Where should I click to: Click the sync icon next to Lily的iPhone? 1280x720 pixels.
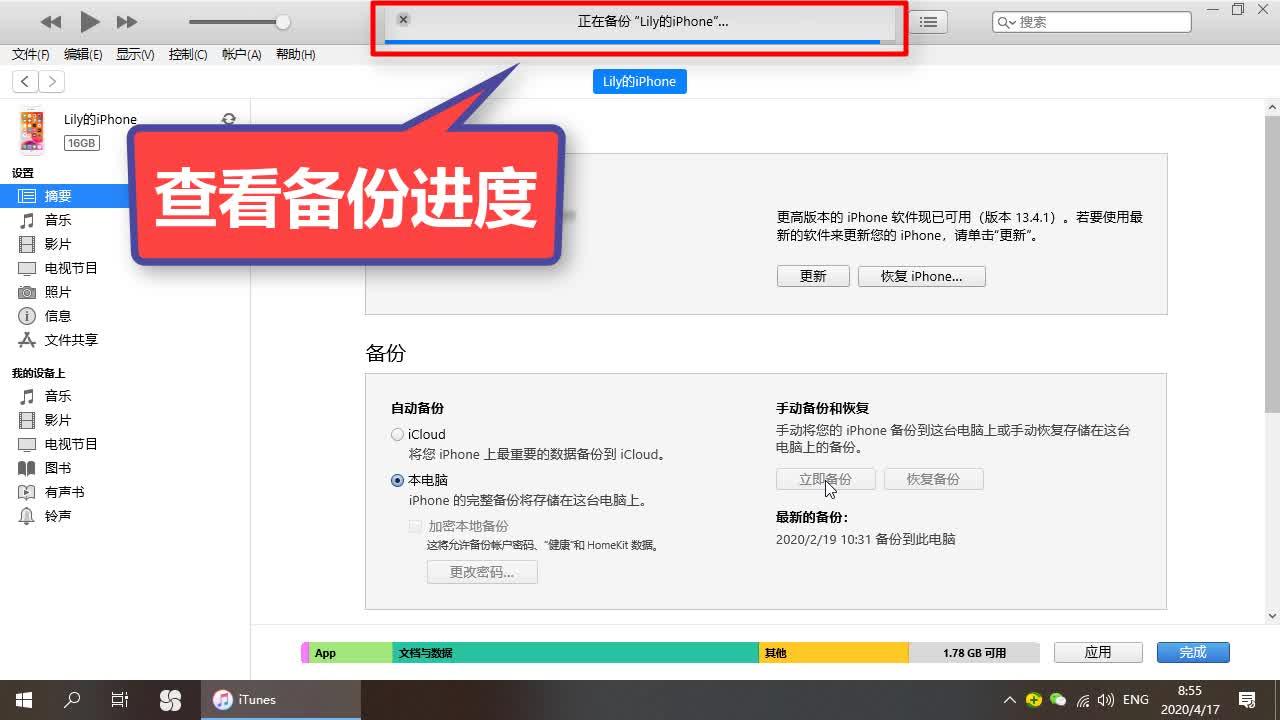[229, 119]
